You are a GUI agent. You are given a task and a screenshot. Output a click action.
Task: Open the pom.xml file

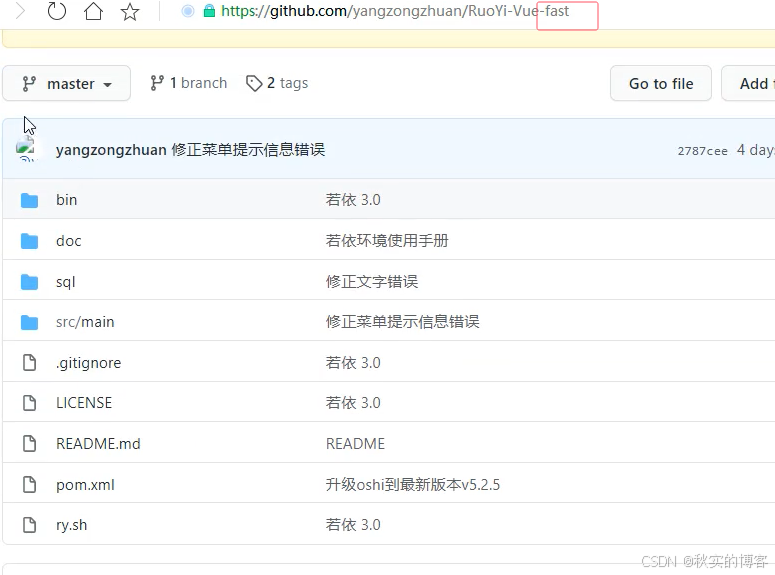[x=86, y=485]
